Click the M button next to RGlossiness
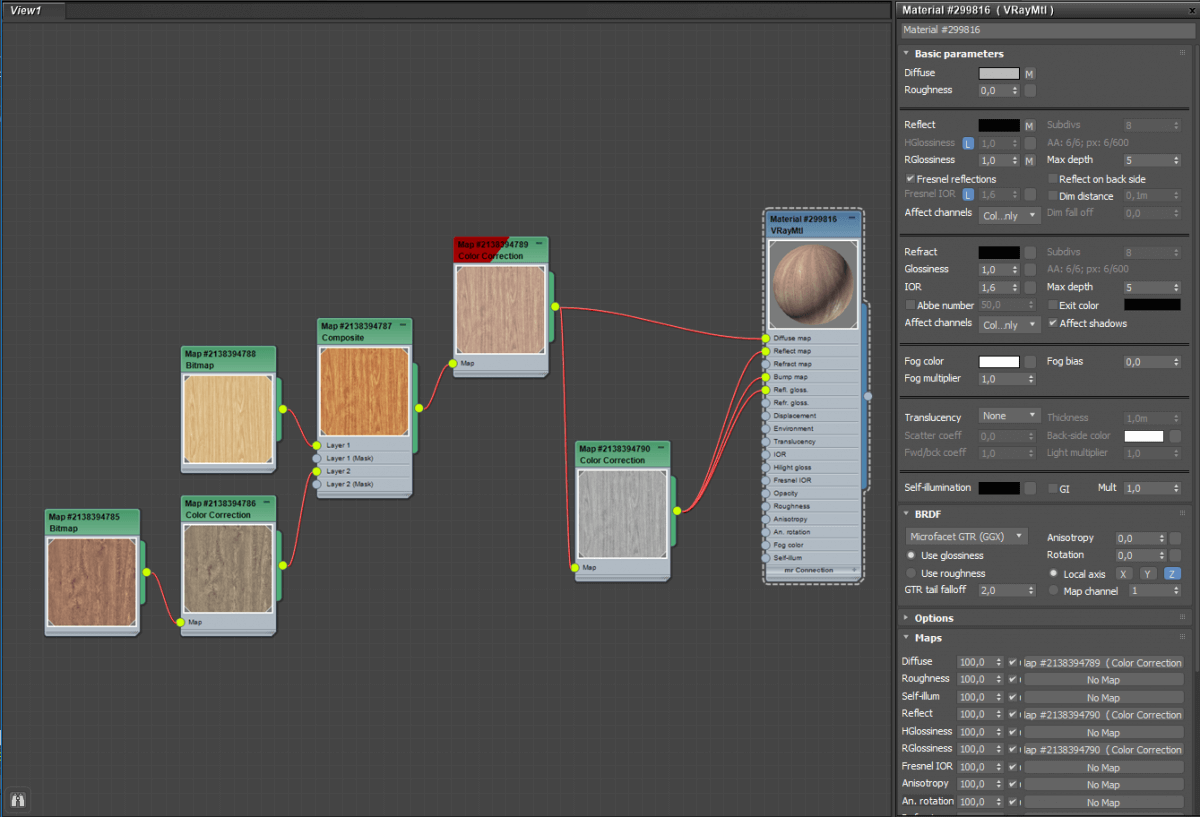Image resolution: width=1200 pixels, height=817 pixels. [1029, 161]
